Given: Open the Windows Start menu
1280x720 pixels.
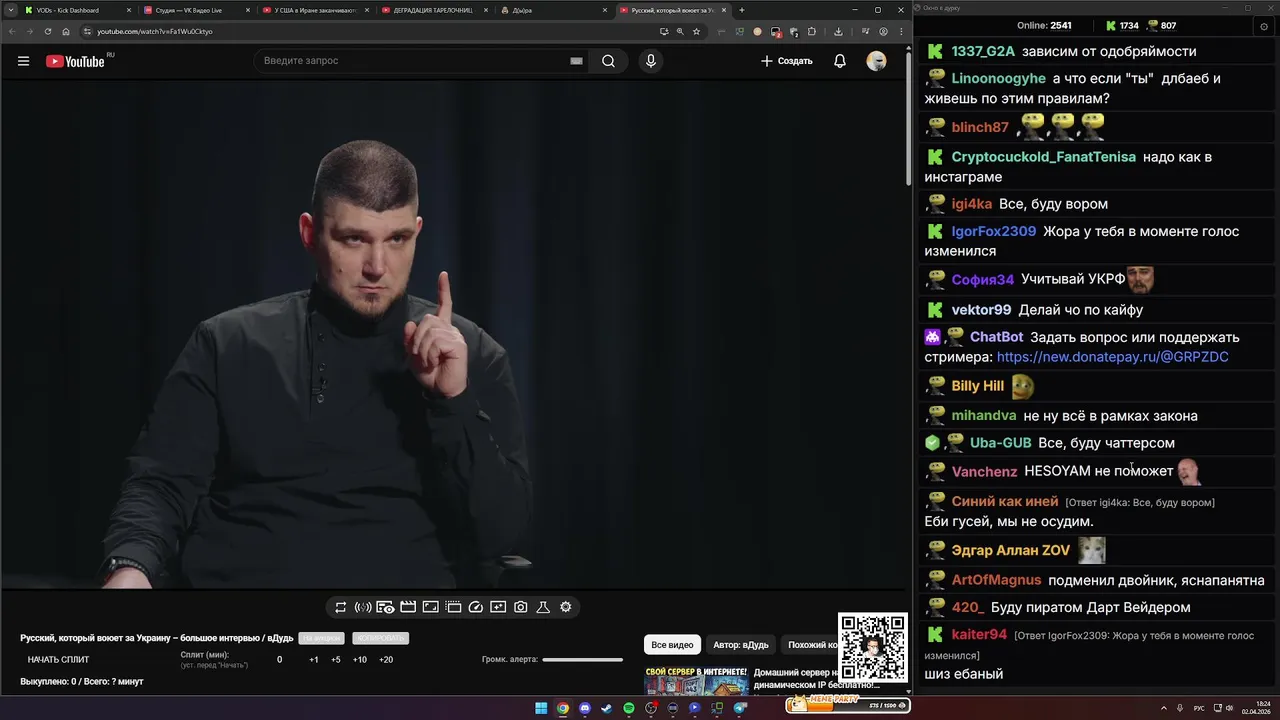Looking at the screenshot, I should click(541, 708).
